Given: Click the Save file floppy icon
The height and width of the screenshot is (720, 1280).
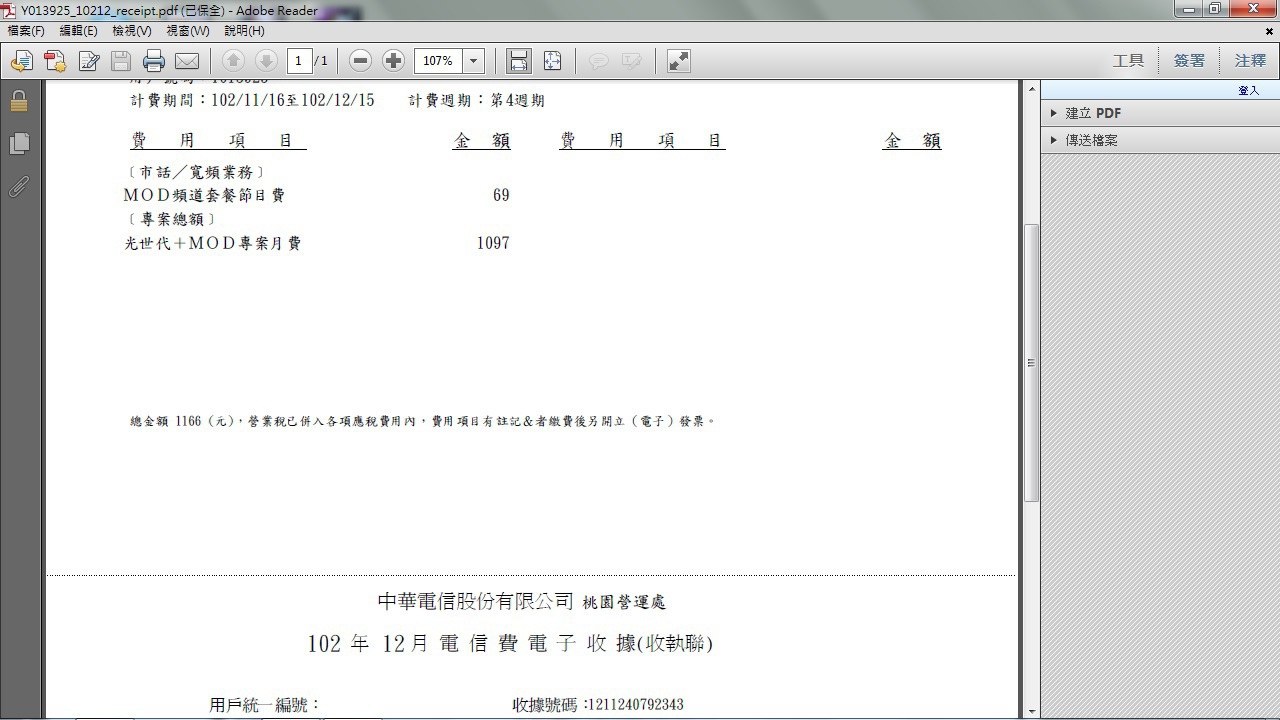Looking at the screenshot, I should pyautogui.click(x=121, y=61).
